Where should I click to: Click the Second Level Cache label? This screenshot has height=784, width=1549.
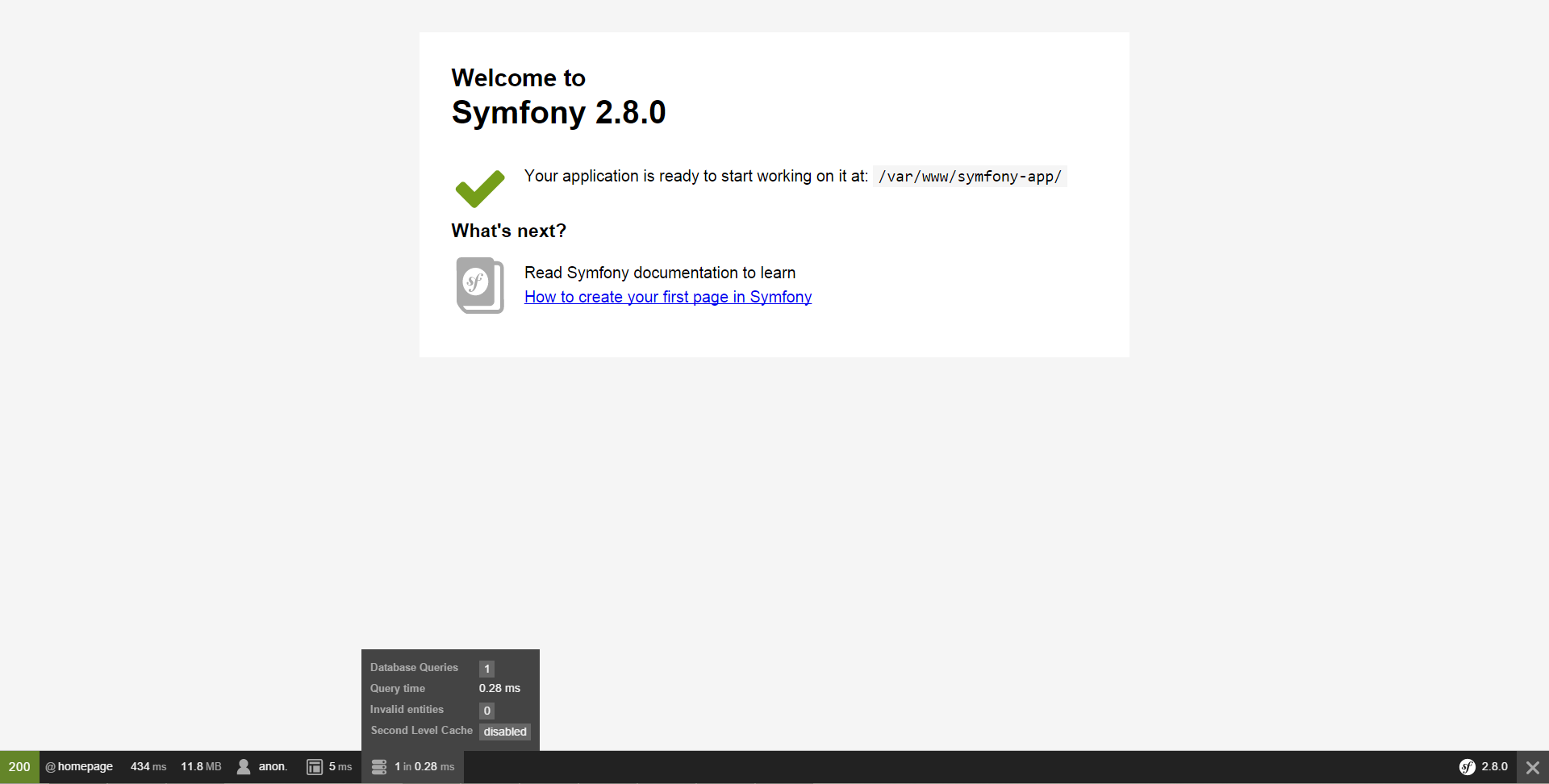pos(422,731)
